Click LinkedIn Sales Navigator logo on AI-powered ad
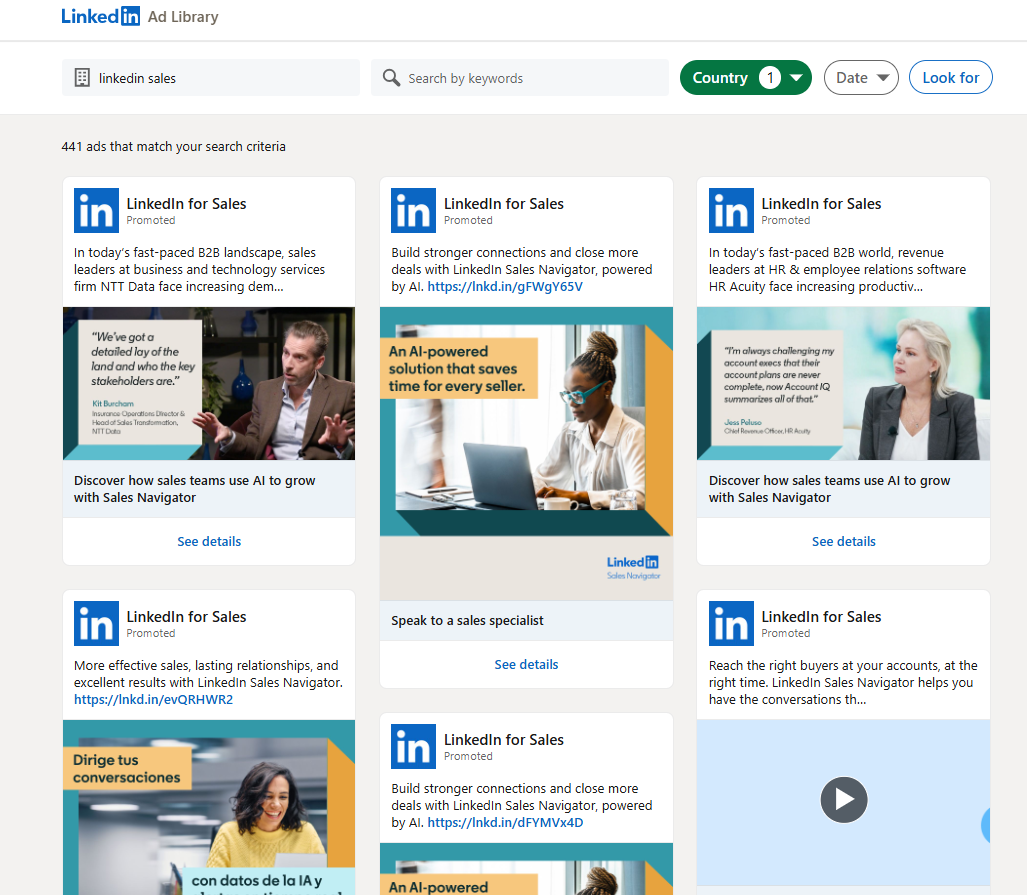The height and width of the screenshot is (895, 1027). tap(633, 567)
